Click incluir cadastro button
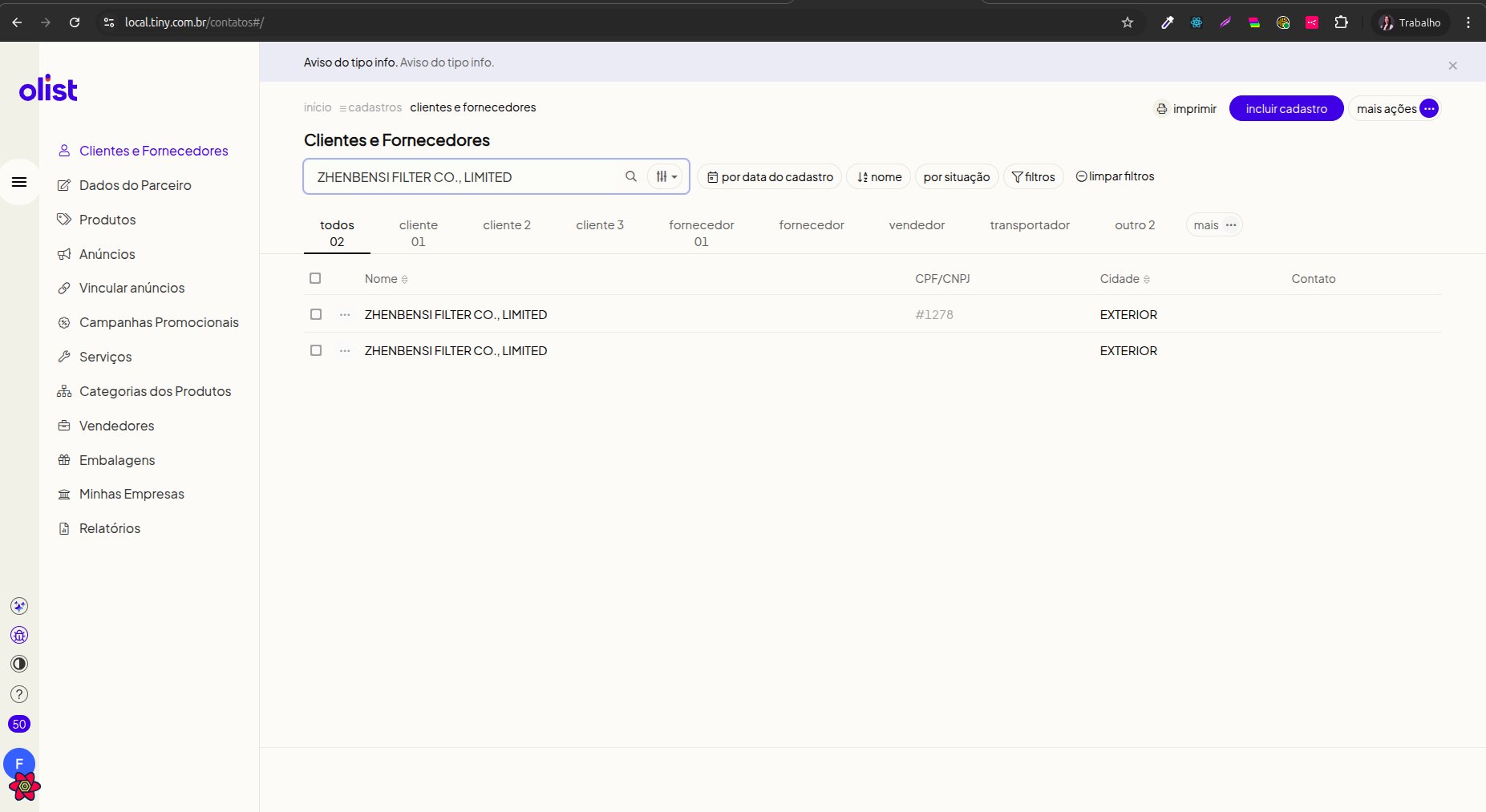The height and width of the screenshot is (812, 1486). [1286, 108]
